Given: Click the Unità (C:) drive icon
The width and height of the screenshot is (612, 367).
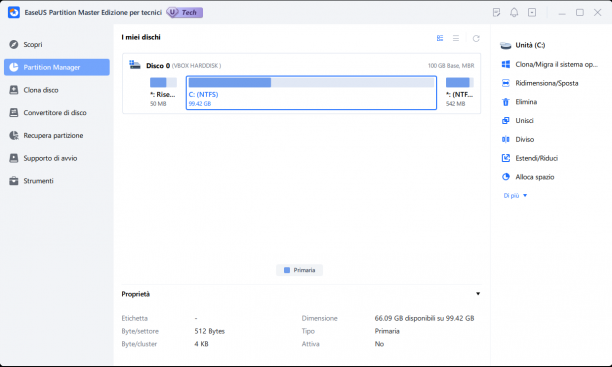Looking at the screenshot, I should coord(506,45).
